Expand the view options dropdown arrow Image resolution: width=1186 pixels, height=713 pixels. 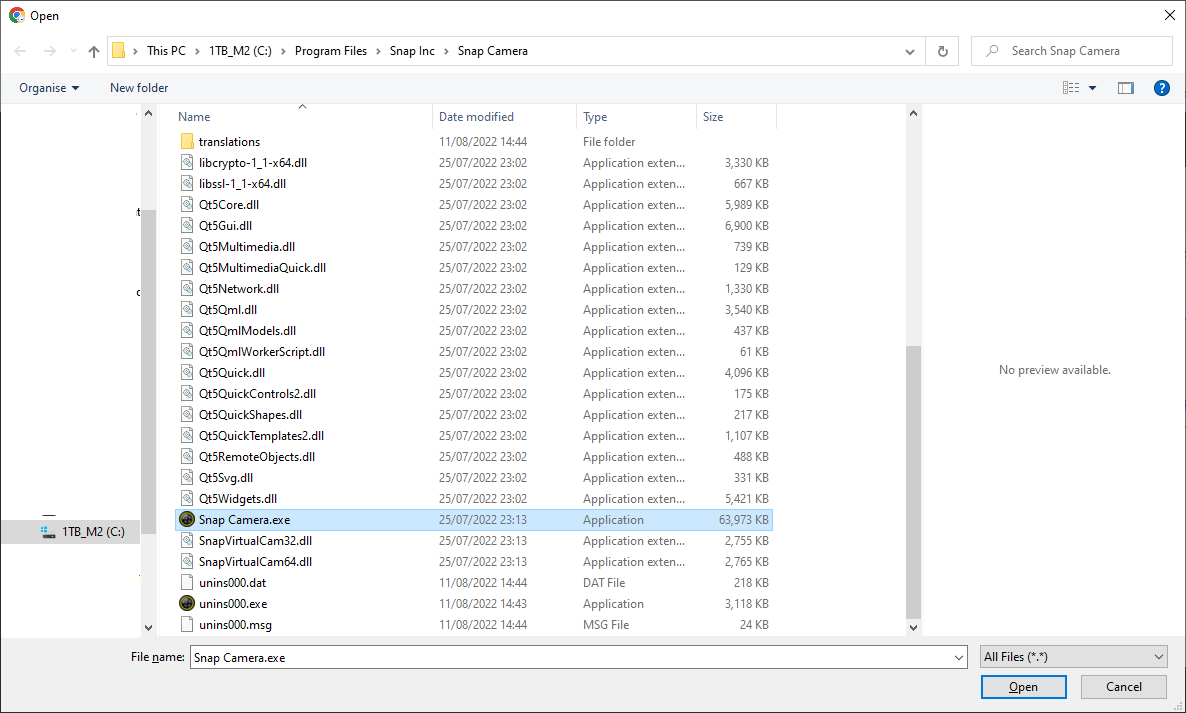(1092, 88)
